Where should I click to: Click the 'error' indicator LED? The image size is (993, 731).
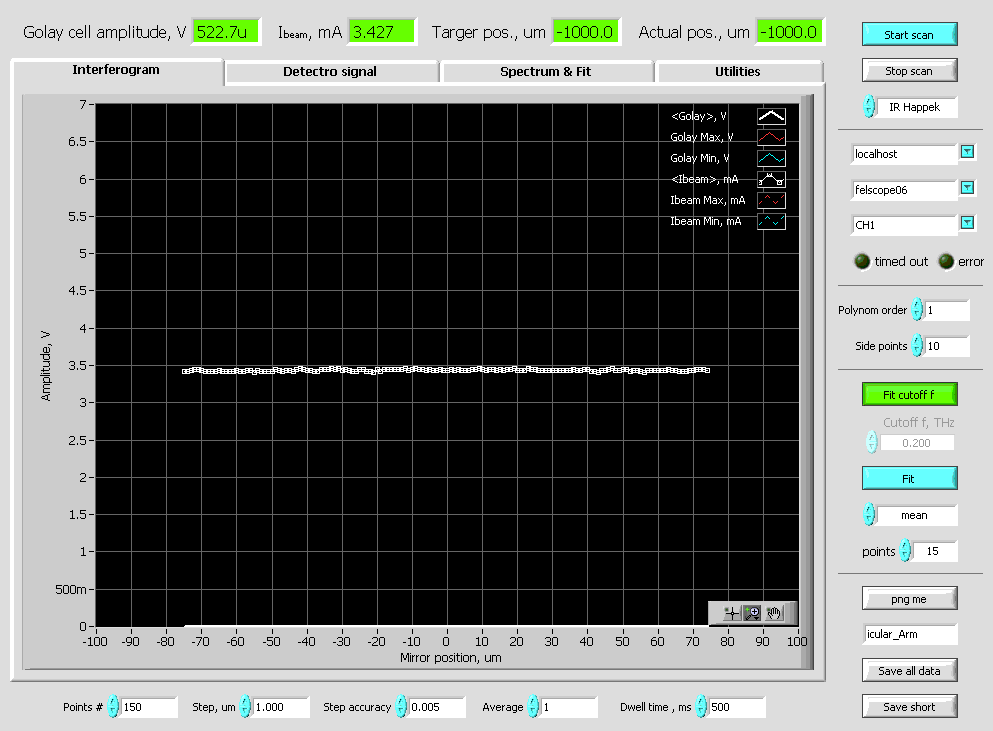tap(946, 261)
